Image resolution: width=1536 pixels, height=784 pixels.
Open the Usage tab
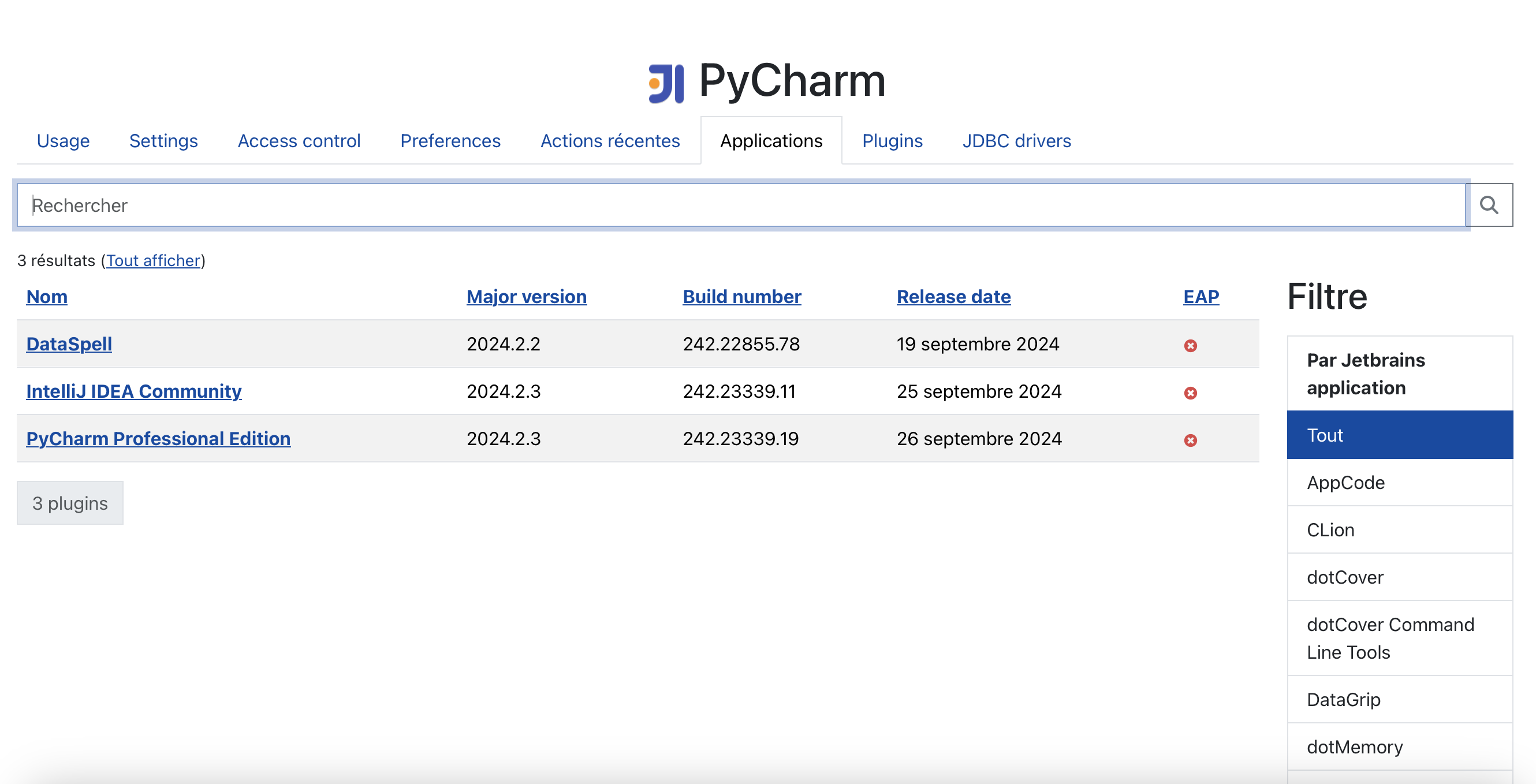tap(63, 141)
